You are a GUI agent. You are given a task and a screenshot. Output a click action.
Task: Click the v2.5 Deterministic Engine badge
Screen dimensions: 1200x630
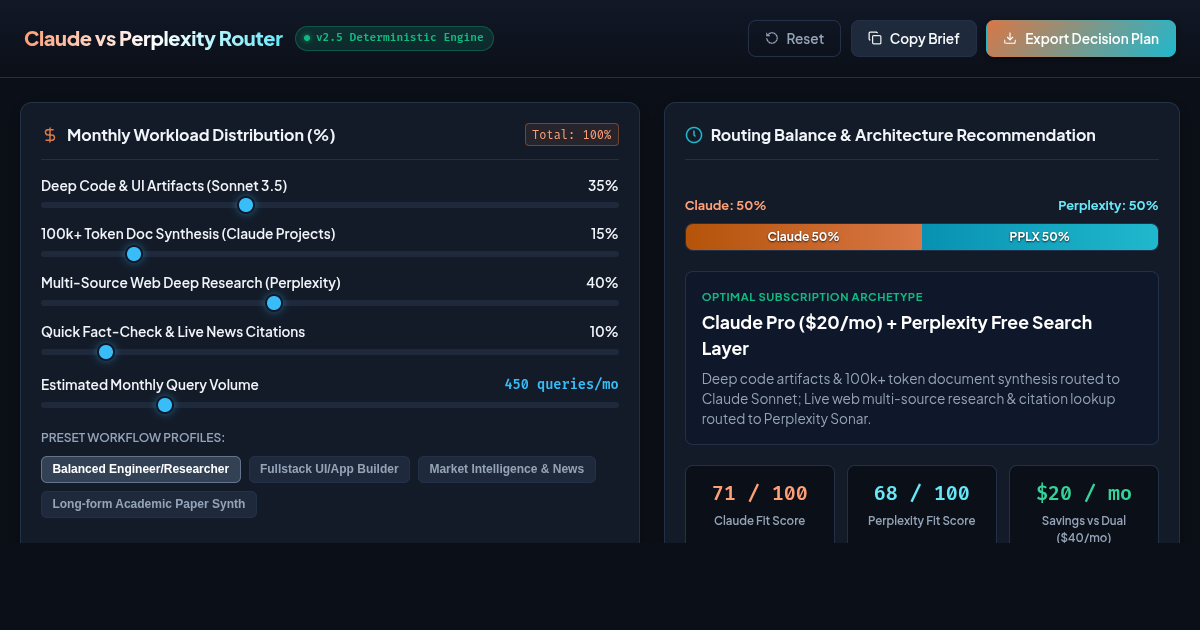click(x=394, y=38)
